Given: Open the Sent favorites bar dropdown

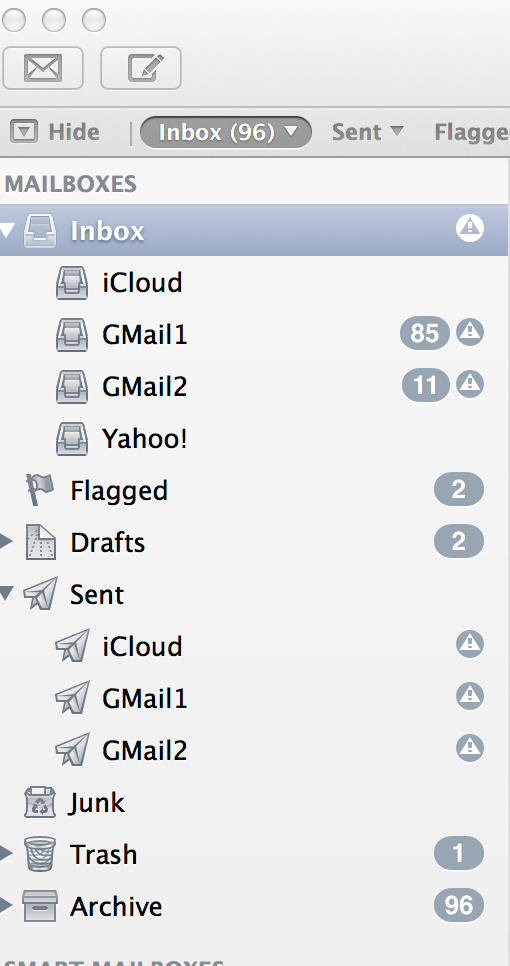Looking at the screenshot, I should 368,132.
